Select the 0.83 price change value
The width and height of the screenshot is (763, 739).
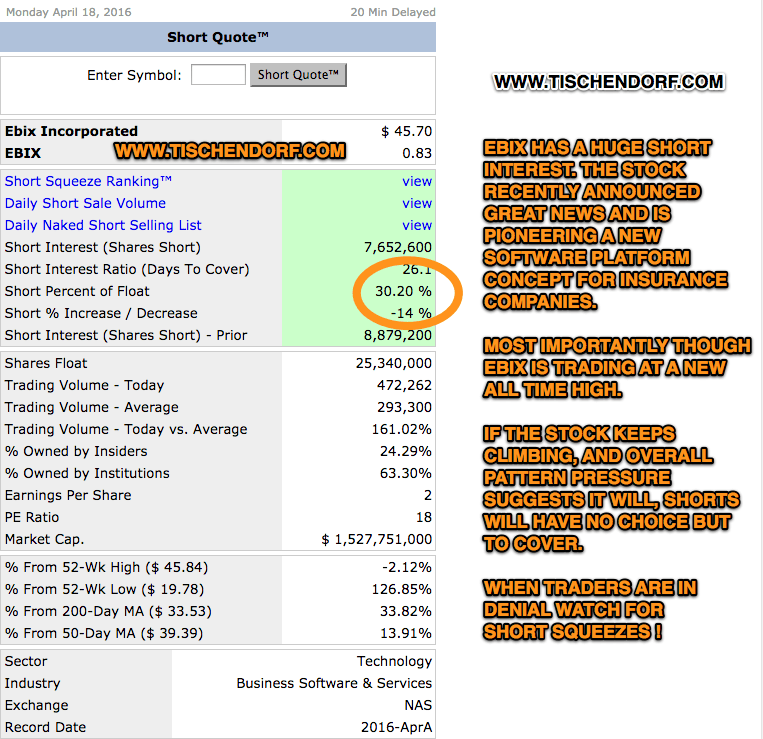point(417,153)
